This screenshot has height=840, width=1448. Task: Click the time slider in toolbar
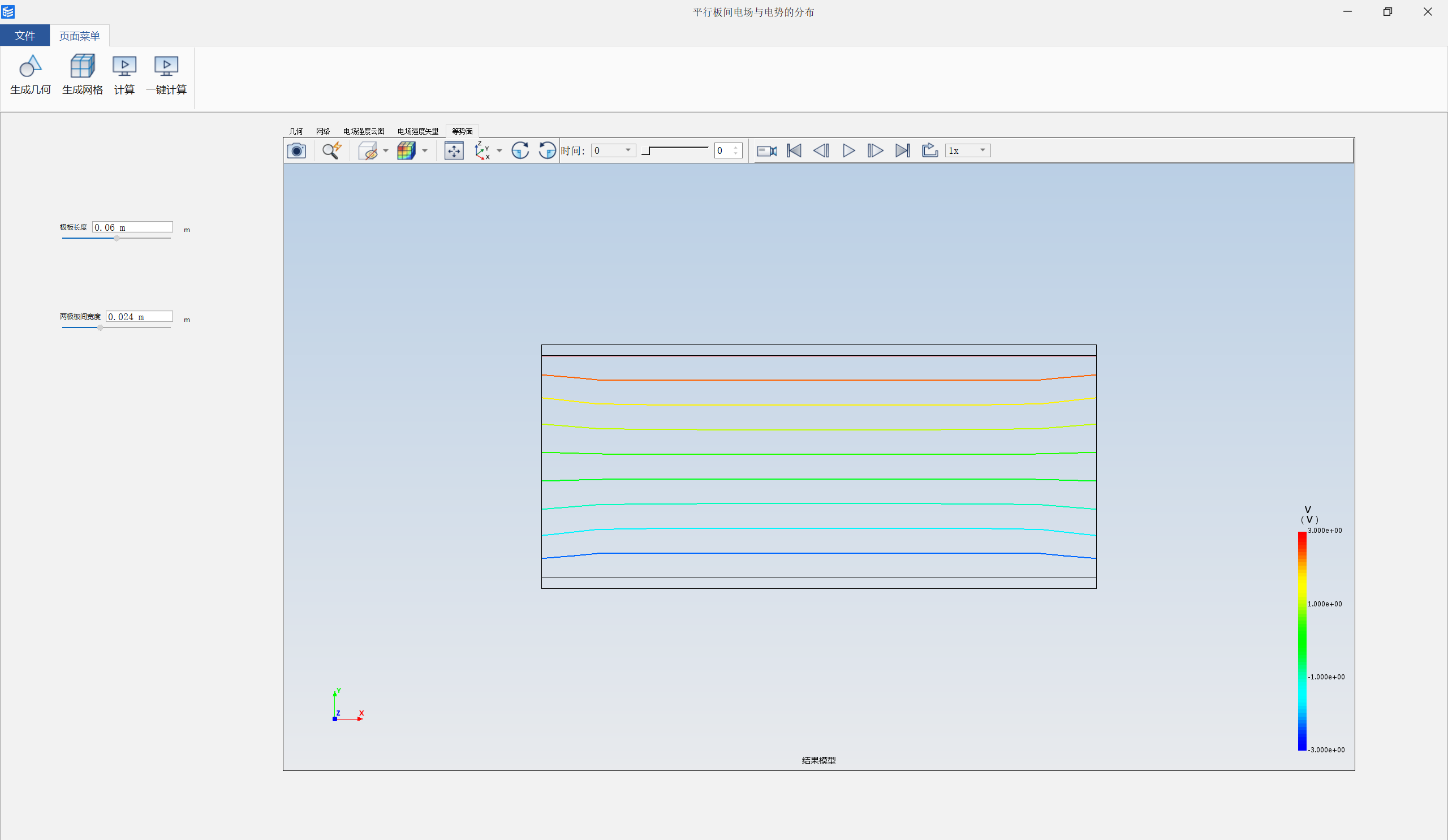675,150
